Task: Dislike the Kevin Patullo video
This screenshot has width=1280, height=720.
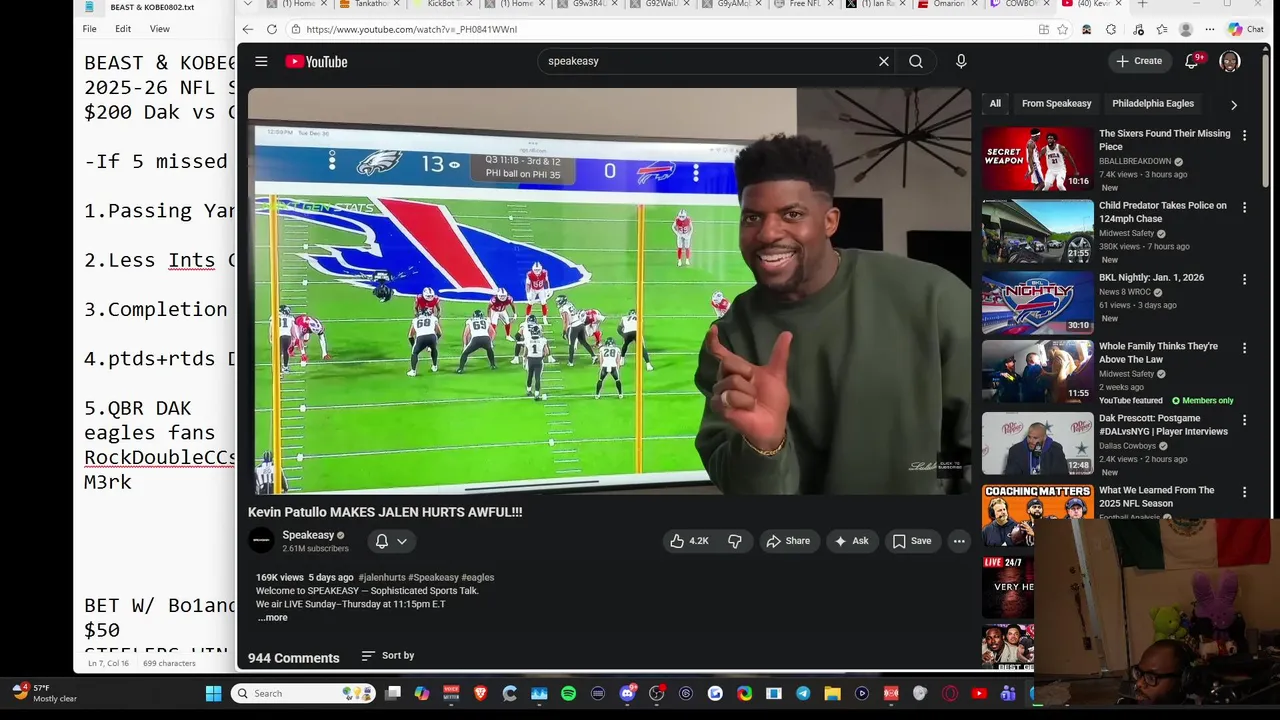Action: [x=735, y=541]
